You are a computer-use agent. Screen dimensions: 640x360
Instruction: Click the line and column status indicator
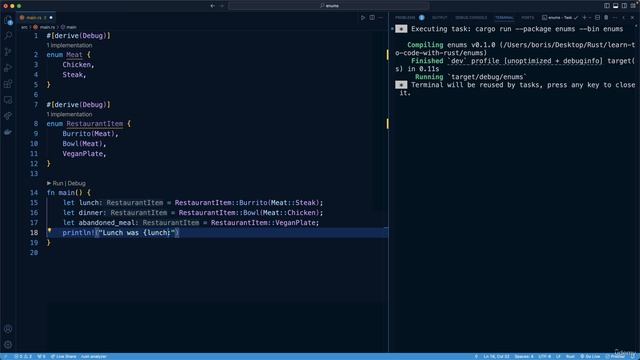click(496, 356)
